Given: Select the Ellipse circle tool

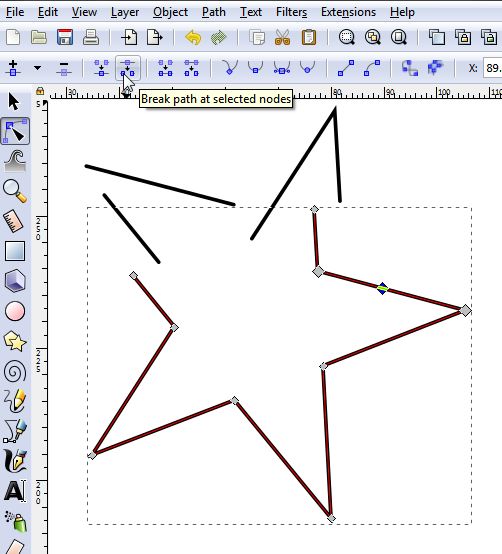Looking at the screenshot, I should 15,311.
